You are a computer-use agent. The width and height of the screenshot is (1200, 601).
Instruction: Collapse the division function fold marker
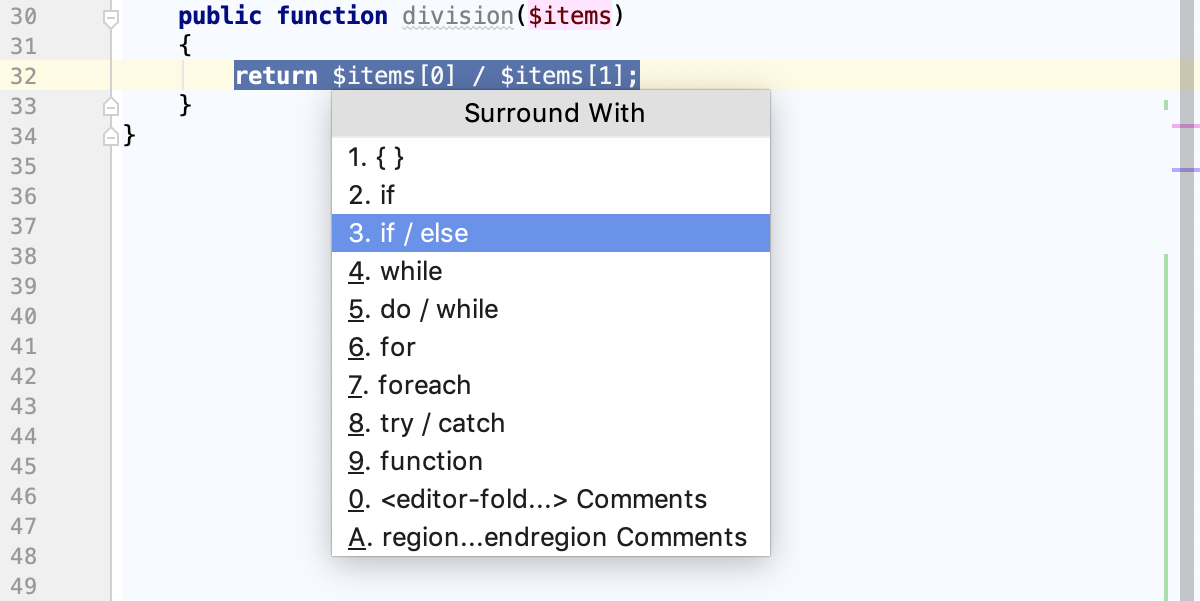[110, 15]
